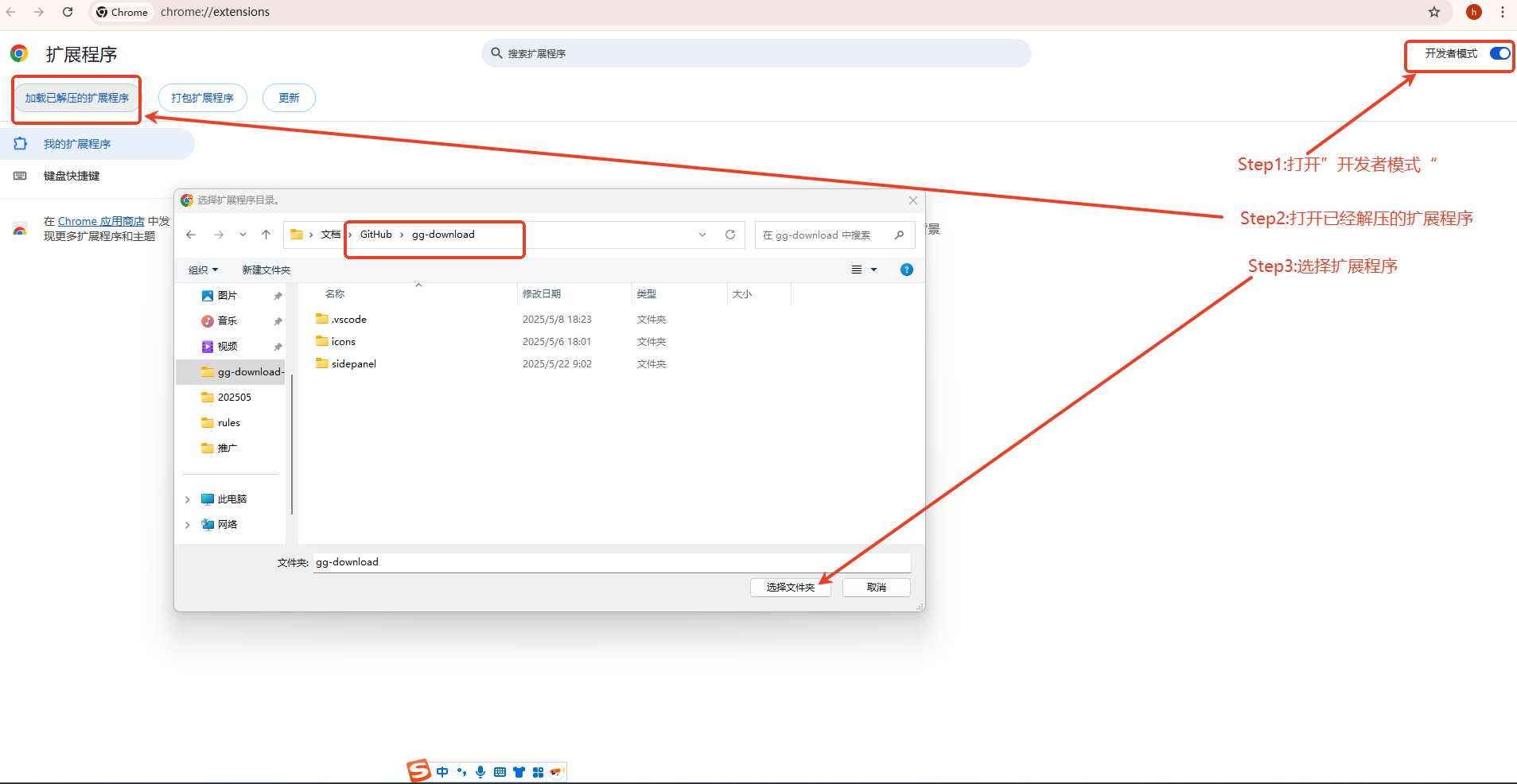Open the 组织 dropdown menu
This screenshot has height=784, width=1517.
[x=203, y=270]
